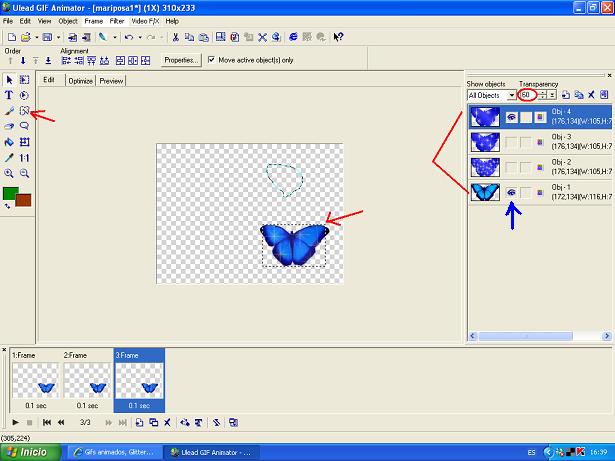Click the Open file folder icon
615x461 pixels.
26,37
